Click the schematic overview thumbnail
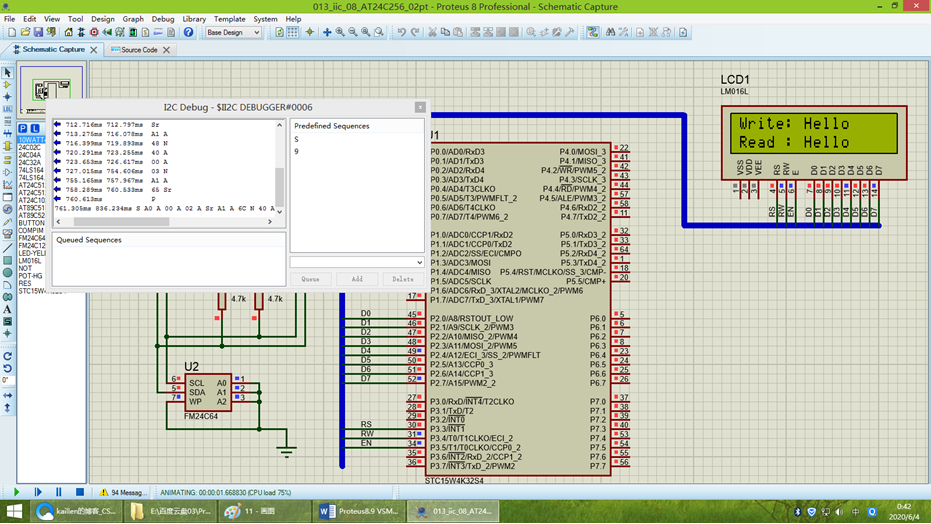This screenshot has width=931, height=524. pyautogui.click(x=52, y=90)
